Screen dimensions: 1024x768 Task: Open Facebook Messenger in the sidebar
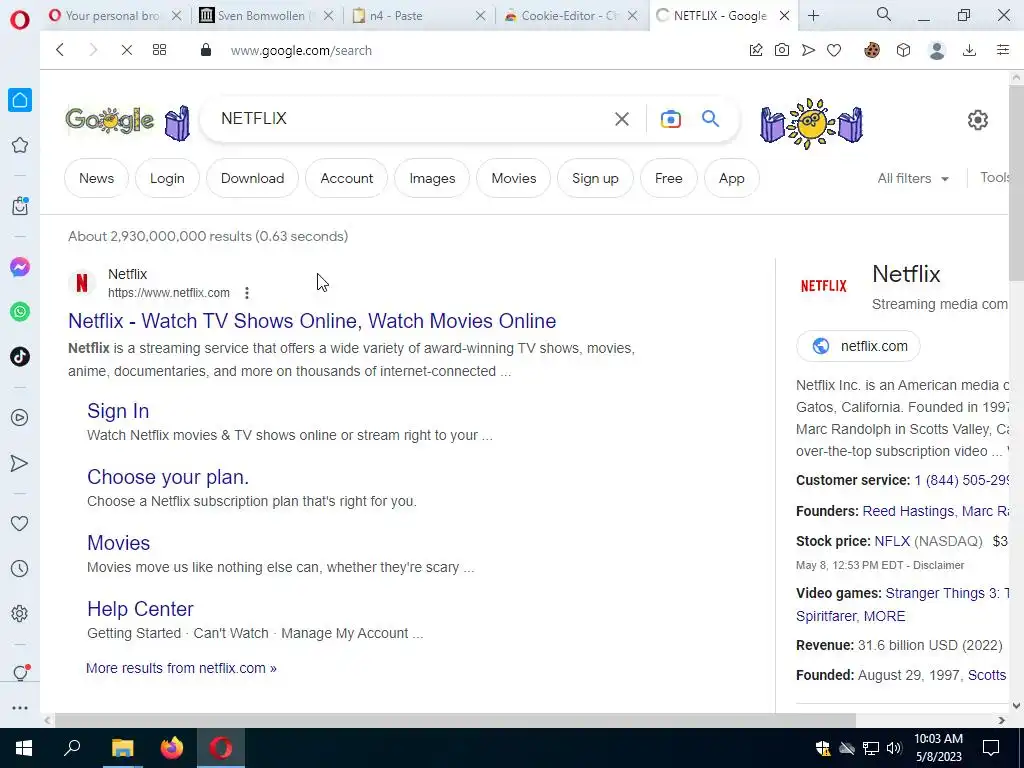20,267
